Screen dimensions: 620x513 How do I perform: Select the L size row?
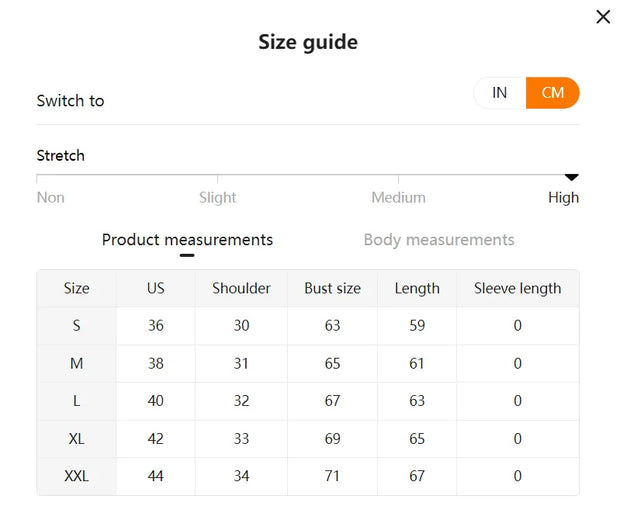pos(77,401)
